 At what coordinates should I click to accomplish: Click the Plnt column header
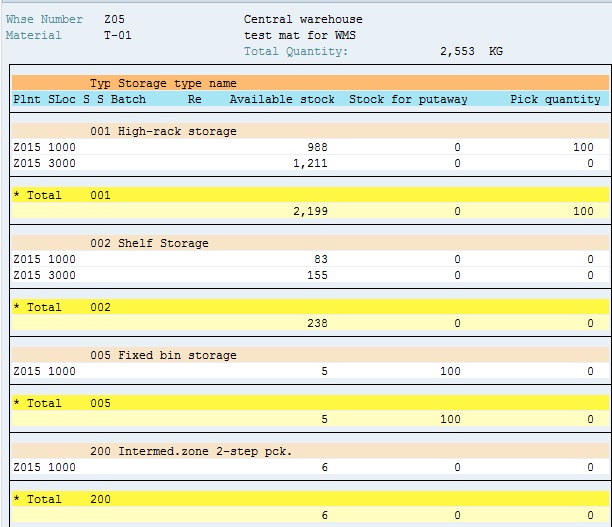pos(27,99)
